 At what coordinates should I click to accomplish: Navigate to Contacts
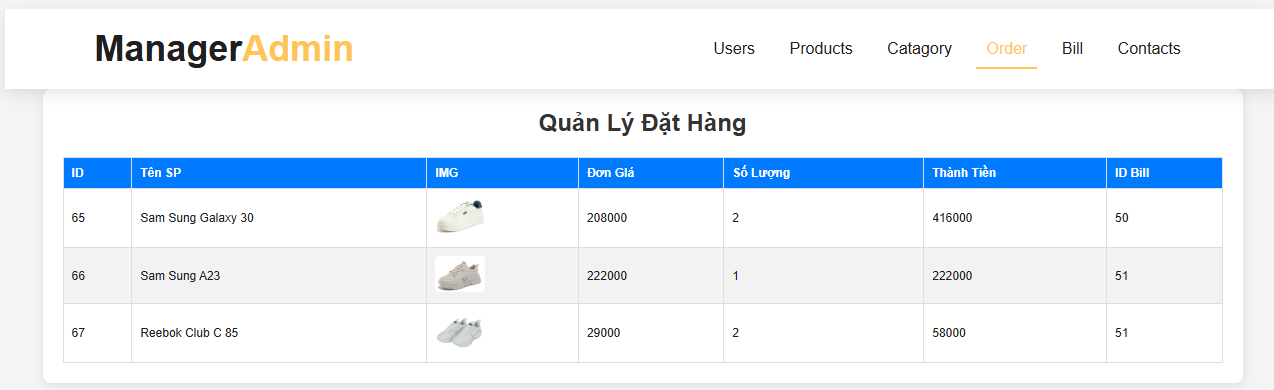point(1149,48)
